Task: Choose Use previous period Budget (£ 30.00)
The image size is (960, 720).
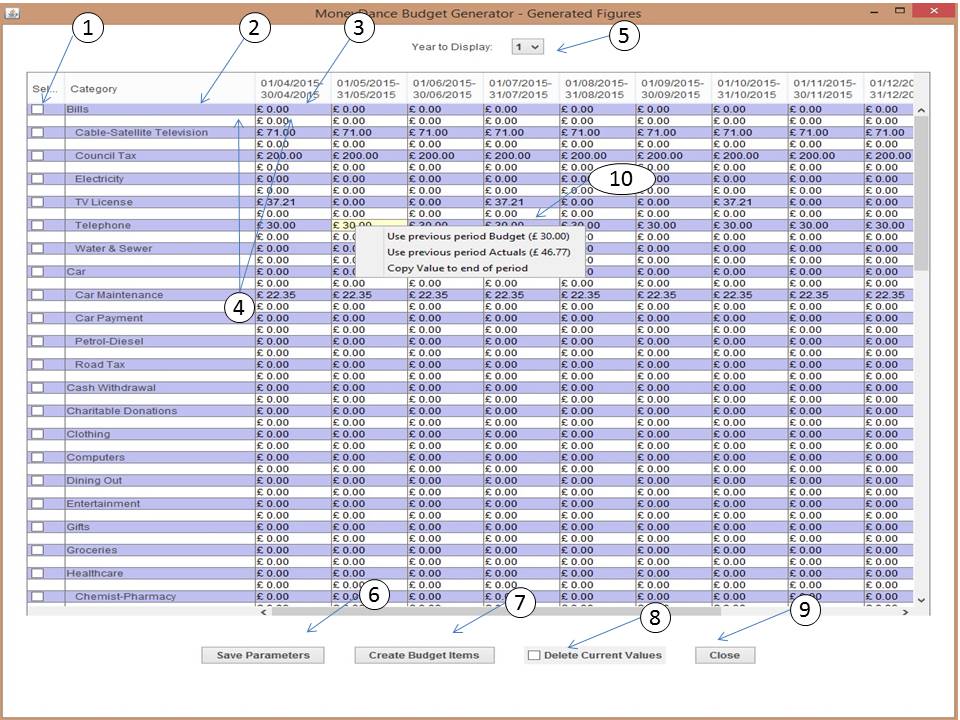Action: point(478,236)
